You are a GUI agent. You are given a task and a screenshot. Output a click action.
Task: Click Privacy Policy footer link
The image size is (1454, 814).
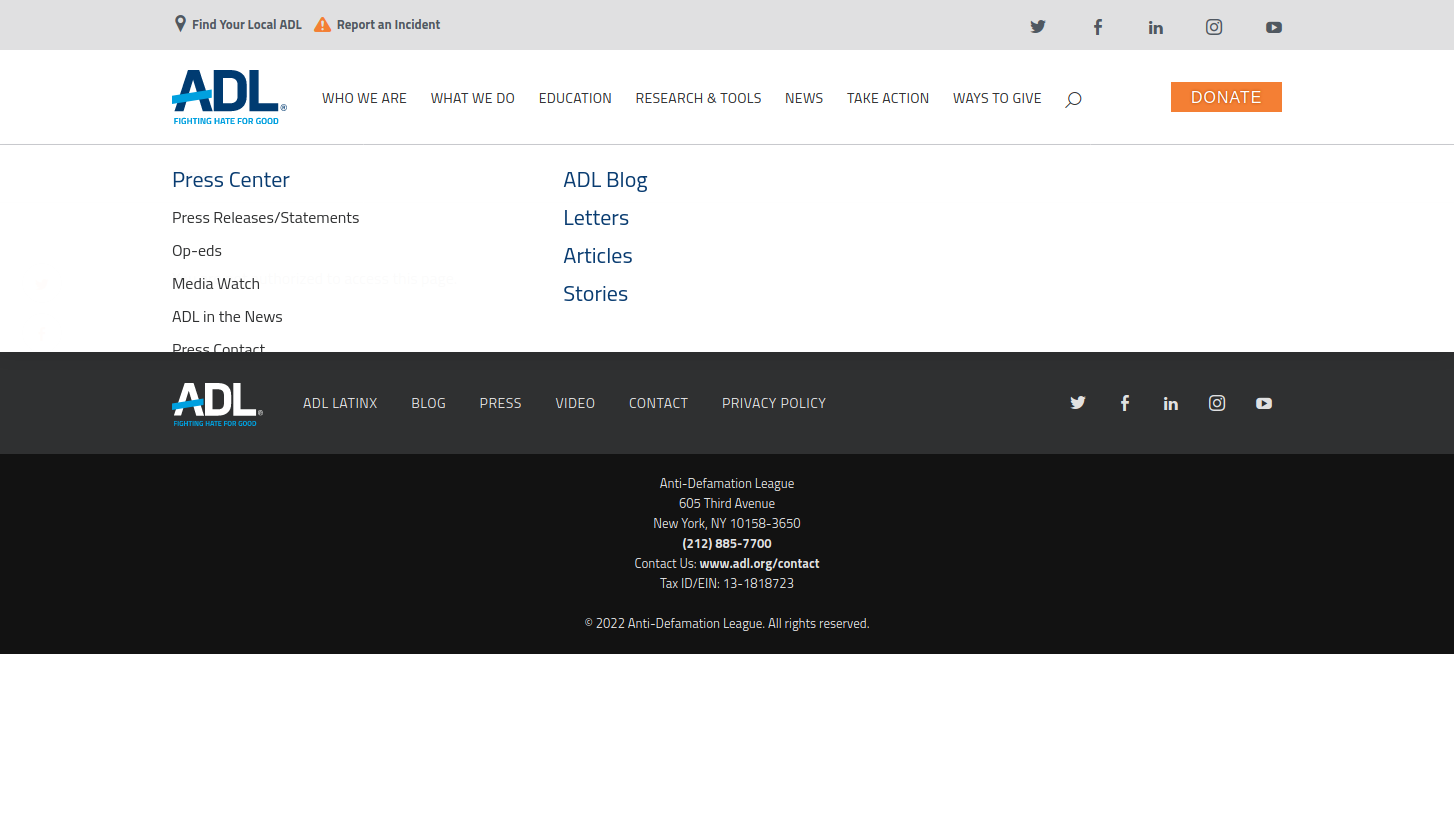point(774,403)
